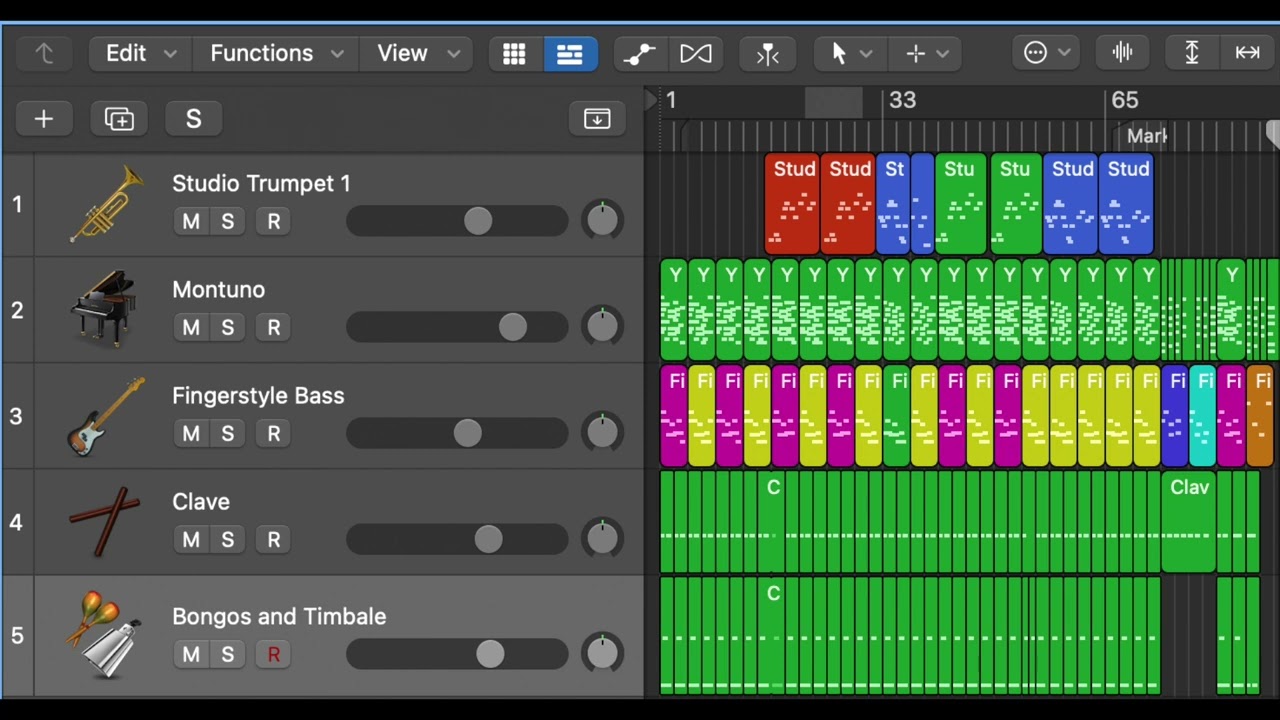Image resolution: width=1280 pixels, height=720 pixels.
Task: Expand the ellipsis options chevron
Action: pyautogui.click(x=1064, y=54)
